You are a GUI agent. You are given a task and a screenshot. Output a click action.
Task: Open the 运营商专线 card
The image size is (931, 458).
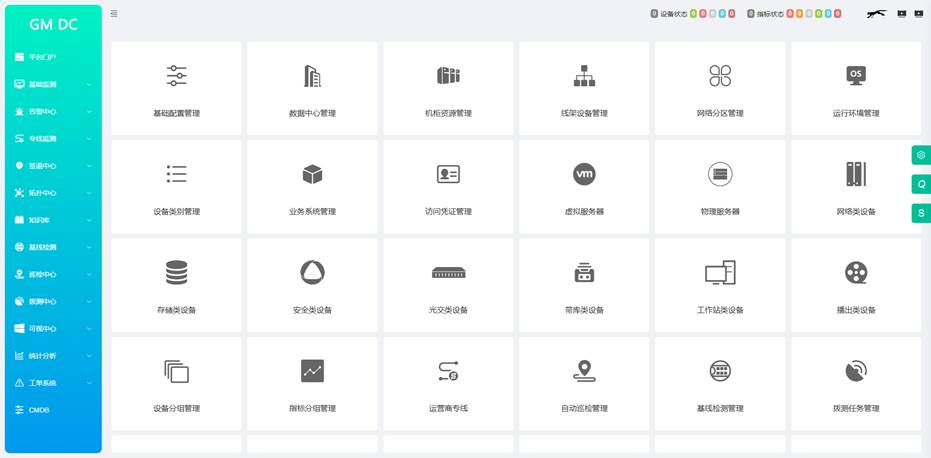(x=448, y=384)
